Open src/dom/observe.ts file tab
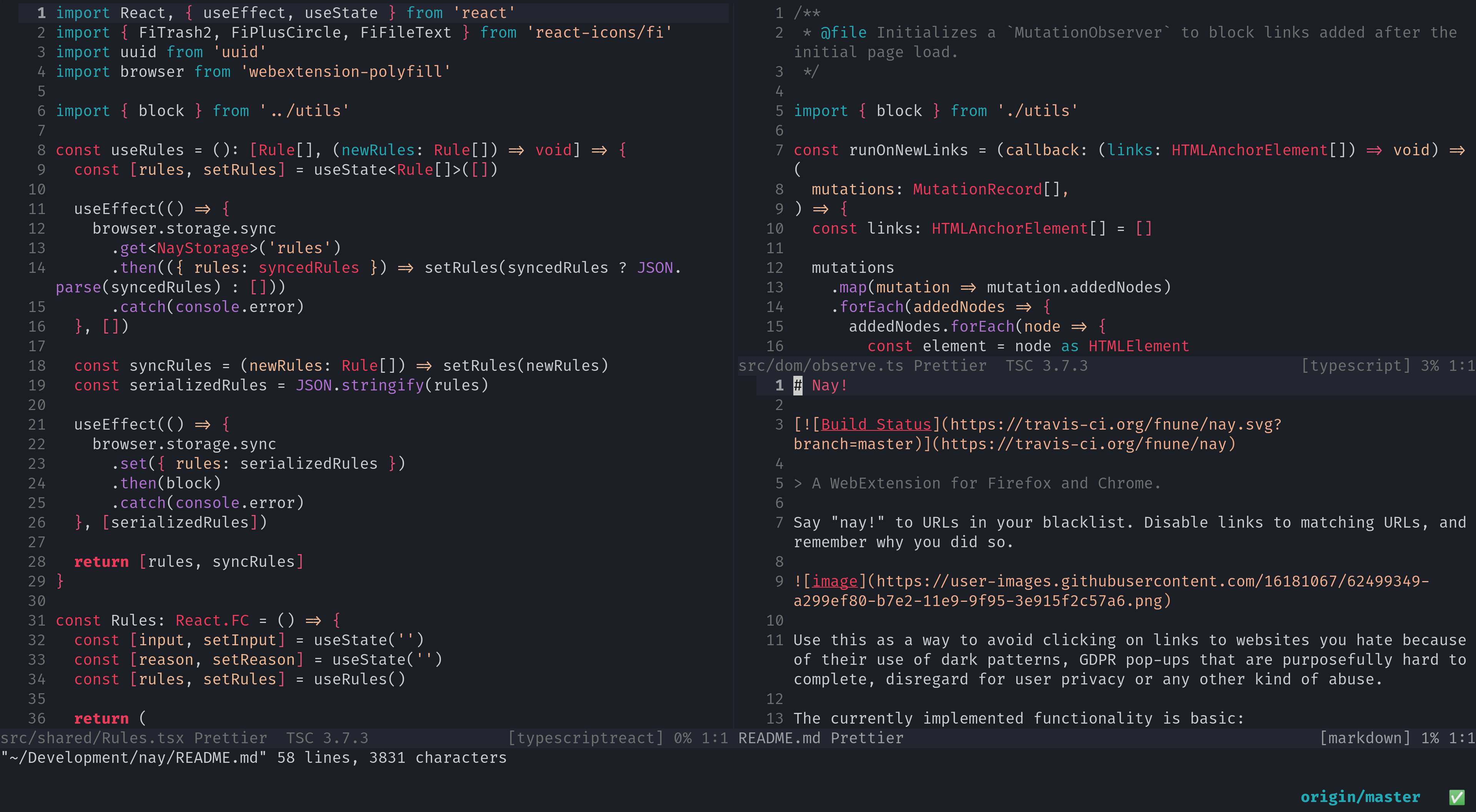The width and height of the screenshot is (1476, 812). [x=820, y=365]
